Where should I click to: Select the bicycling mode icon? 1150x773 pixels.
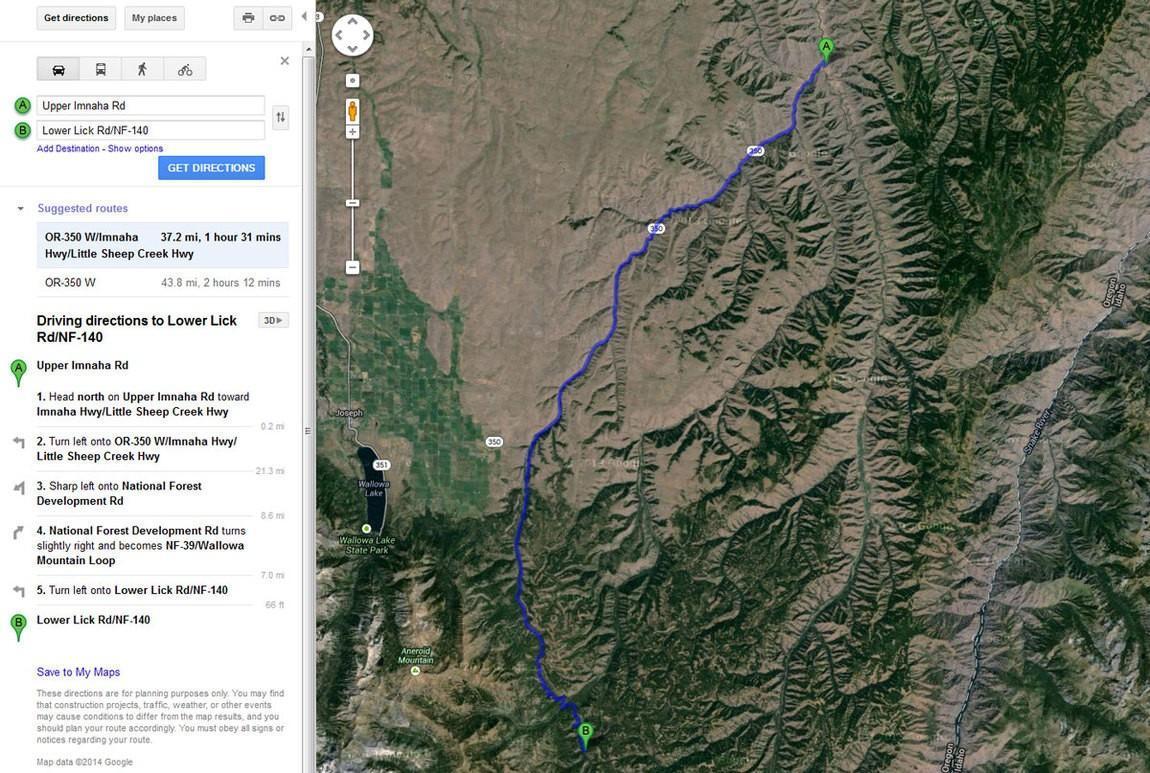[185, 70]
